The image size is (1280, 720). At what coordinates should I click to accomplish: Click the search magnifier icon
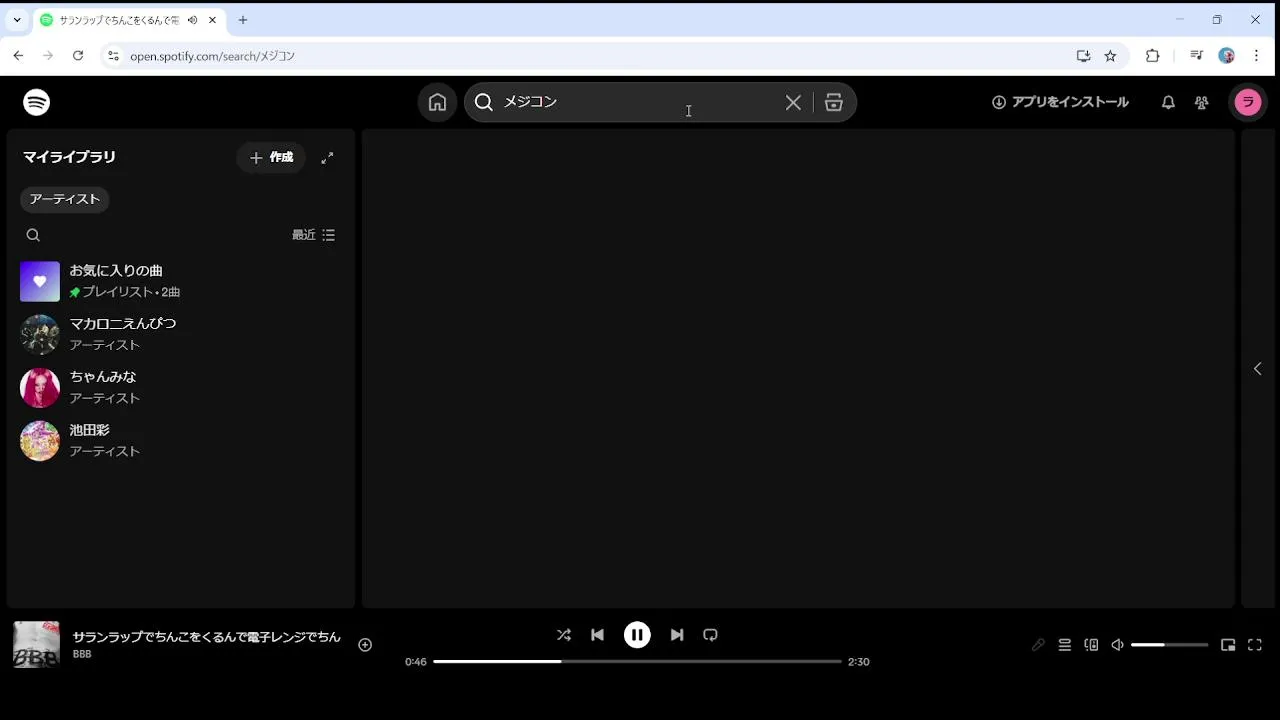tap(484, 102)
